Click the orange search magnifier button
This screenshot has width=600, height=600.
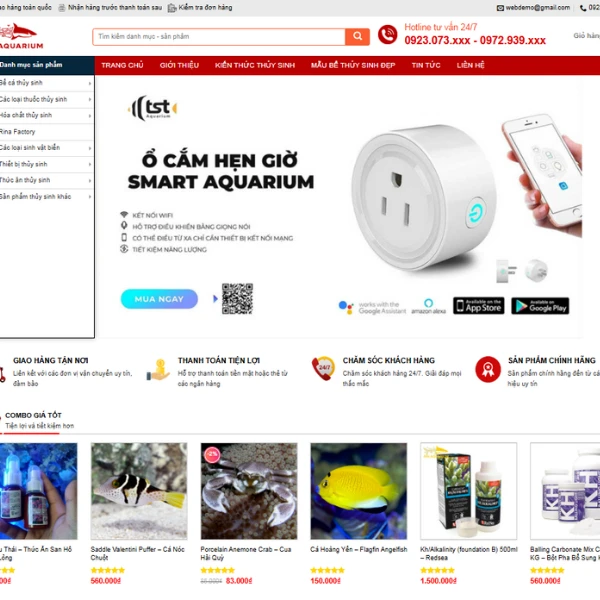point(357,36)
